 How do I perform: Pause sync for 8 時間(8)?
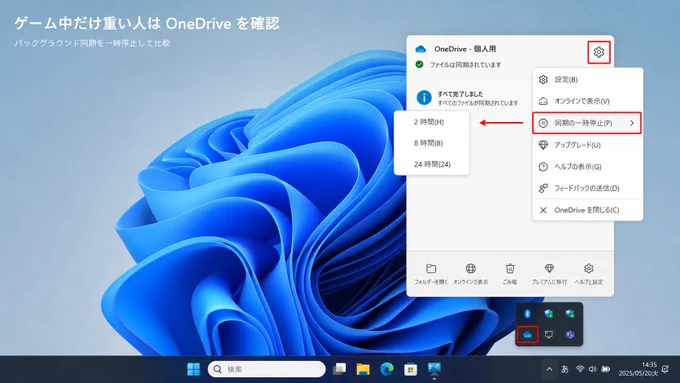(x=432, y=143)
